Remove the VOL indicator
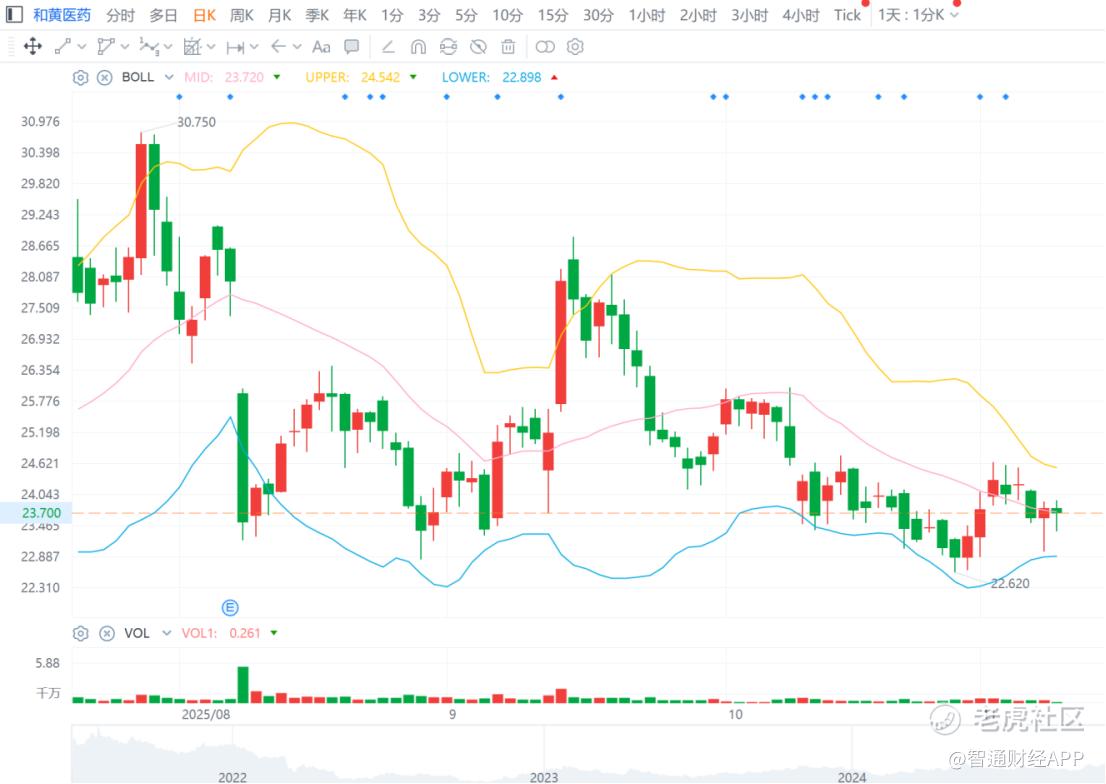Image resolution: width=1106 pixels, height=784 pixels. click(107, 634)
